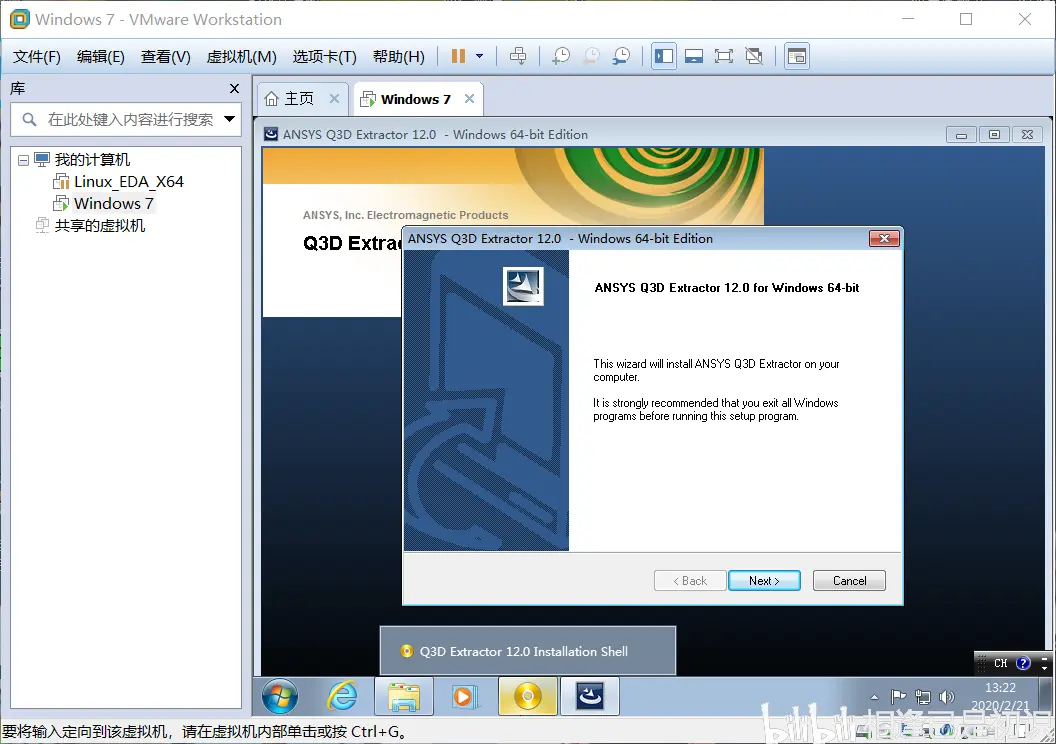Open the 编辑(E) menu

click(100, 57)
